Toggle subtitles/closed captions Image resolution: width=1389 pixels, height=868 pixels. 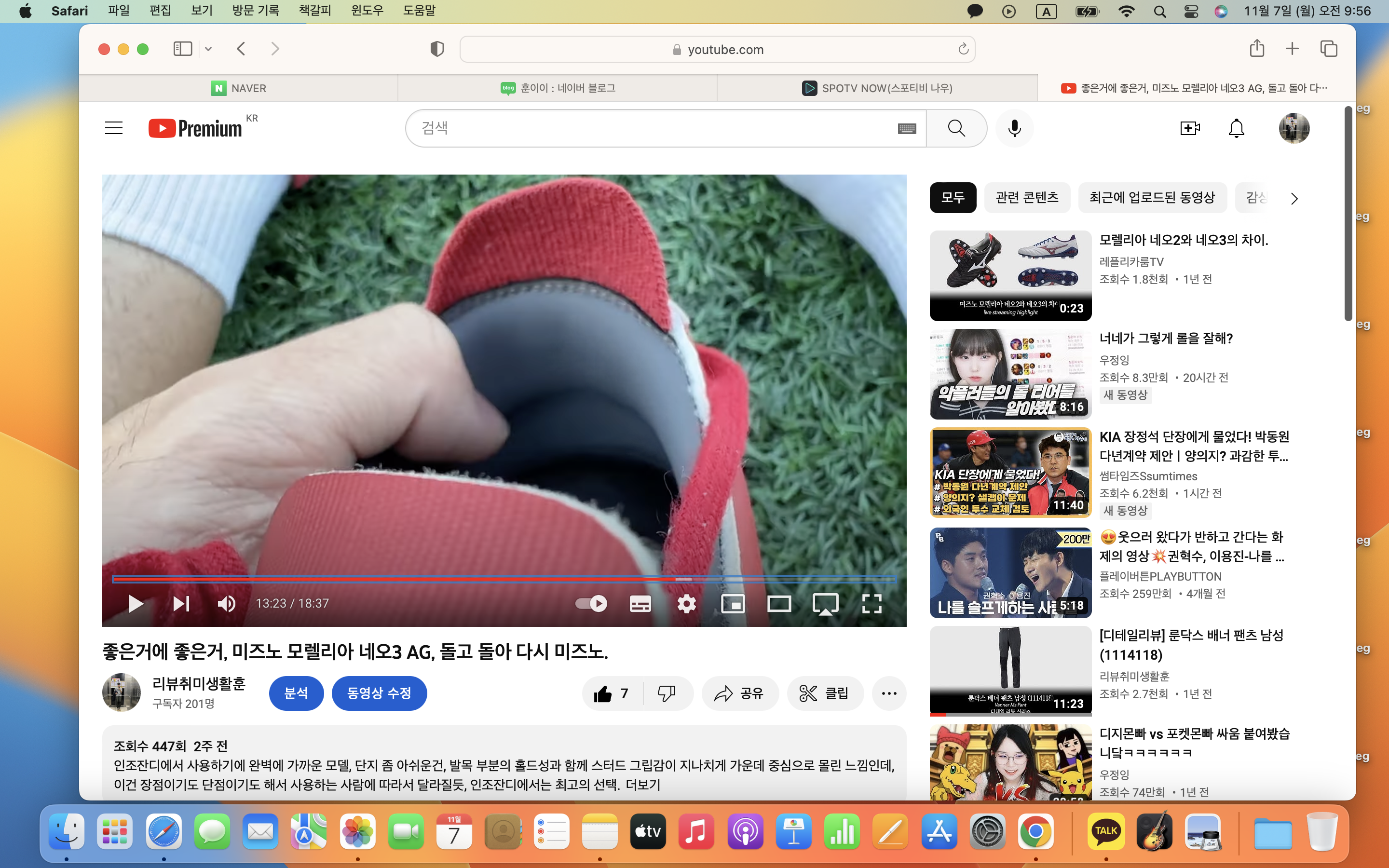pos(640,603)
